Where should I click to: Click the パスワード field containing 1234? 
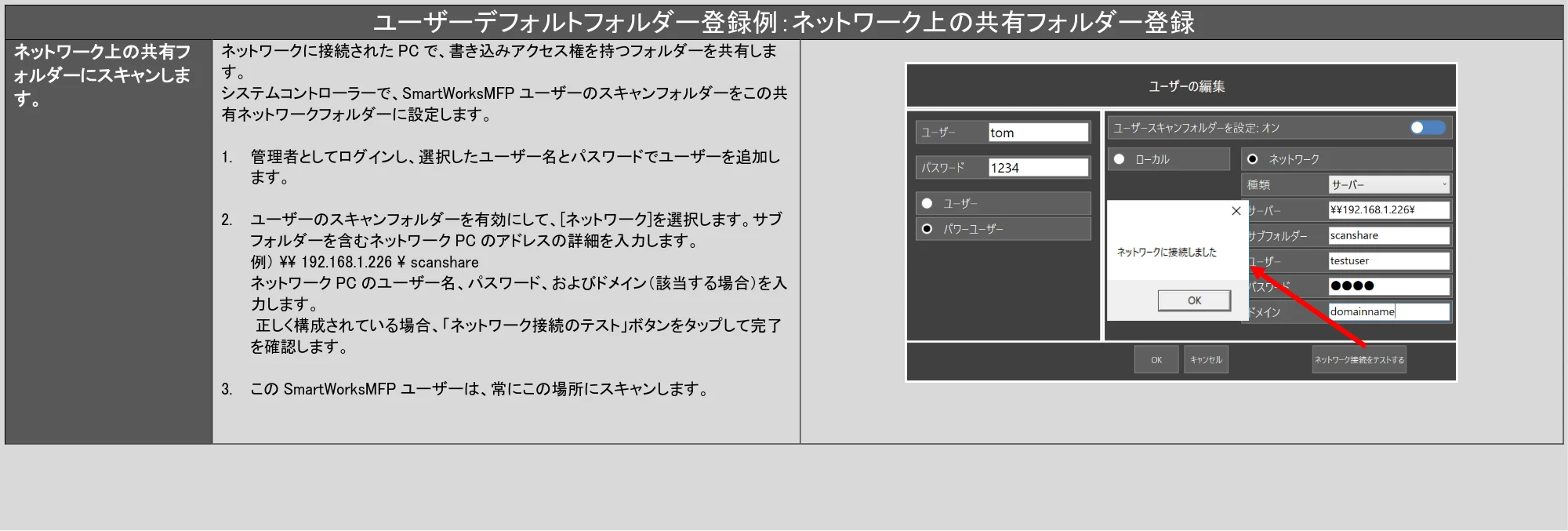click(1038, 168)
